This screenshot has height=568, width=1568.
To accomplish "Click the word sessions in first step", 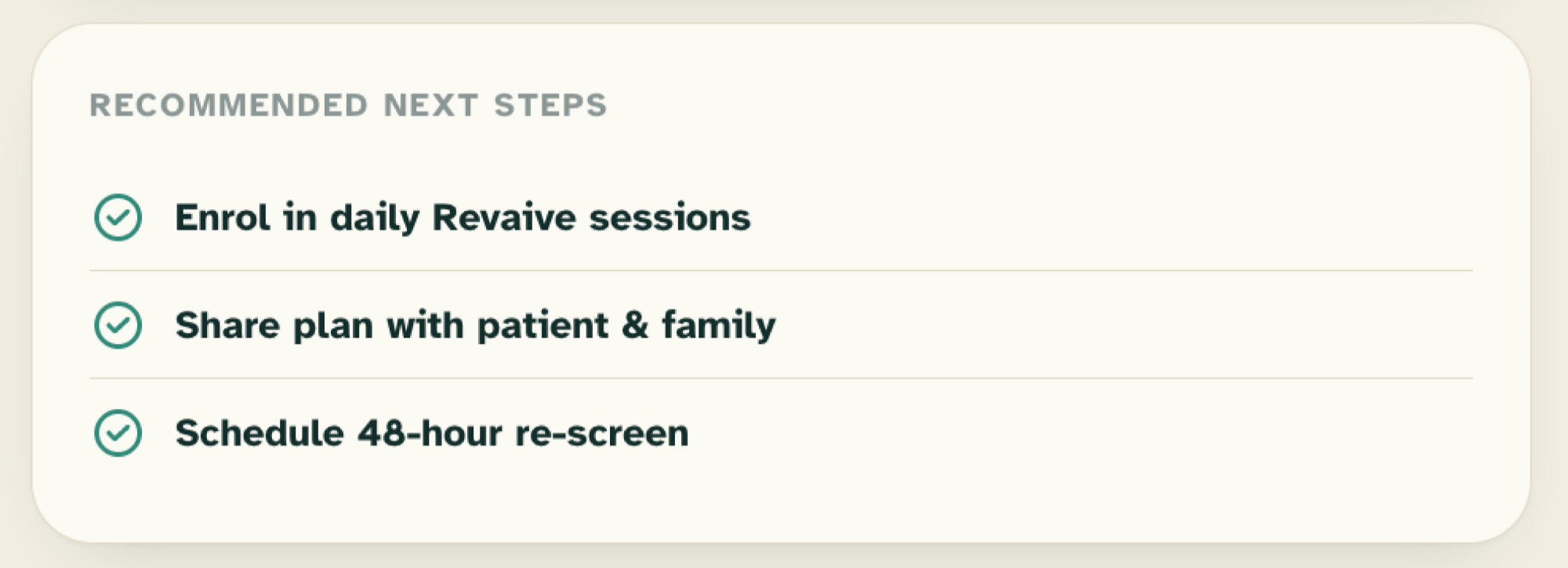I will [670, 218].
